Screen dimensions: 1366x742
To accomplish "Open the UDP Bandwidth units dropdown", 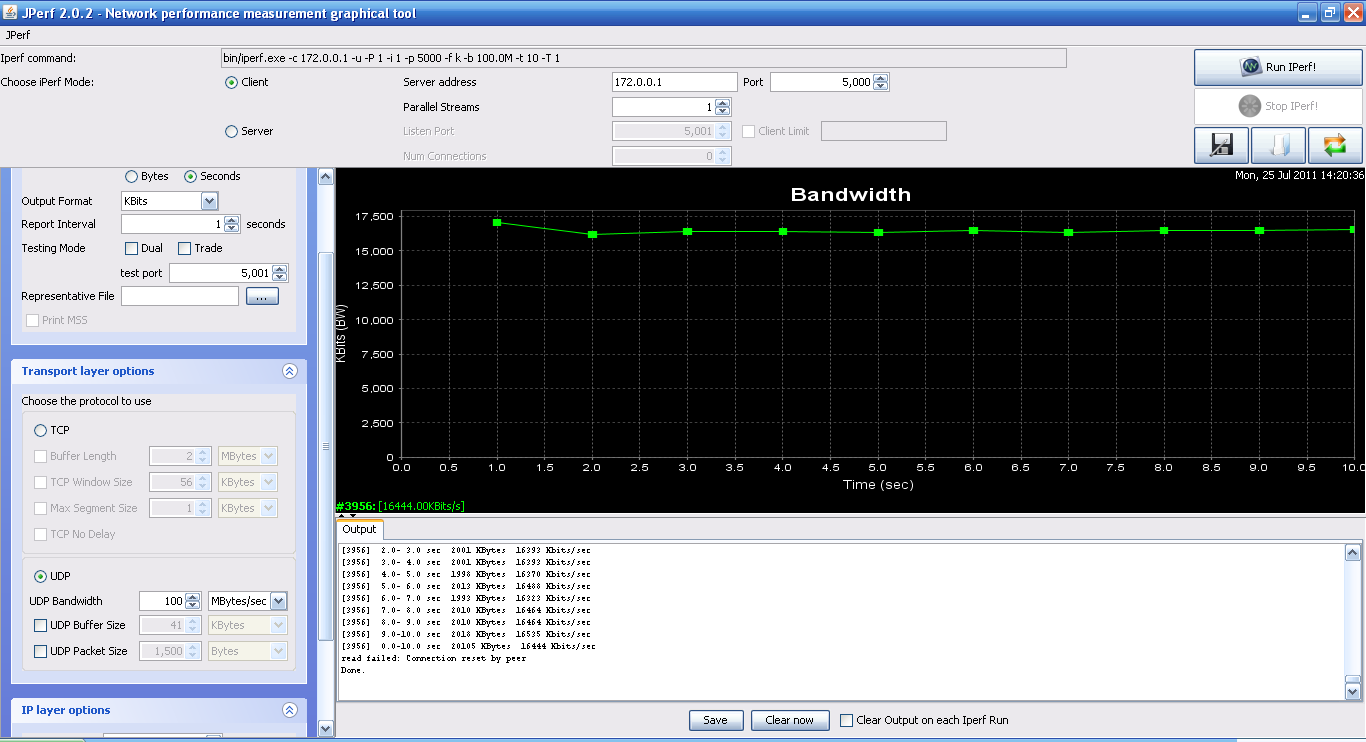I will (x=278, y=601).
